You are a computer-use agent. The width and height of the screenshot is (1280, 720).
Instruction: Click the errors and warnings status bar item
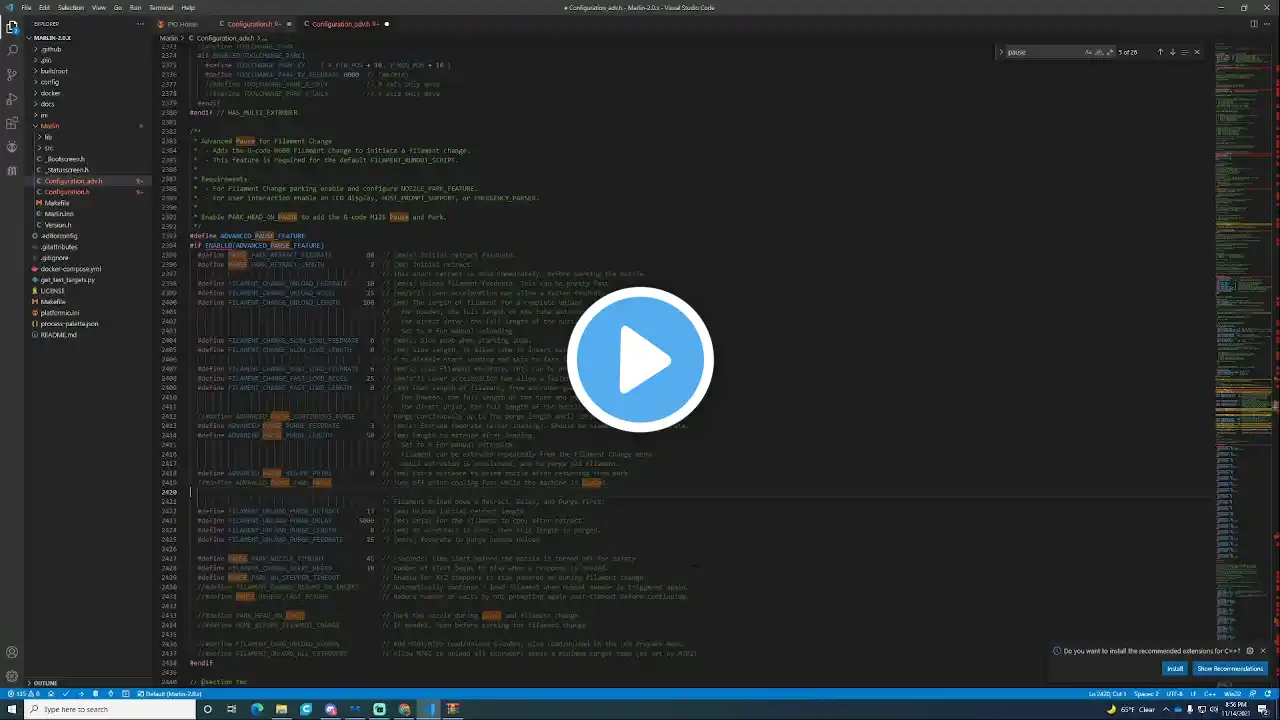pyautogui.click(x=23, y=694)
